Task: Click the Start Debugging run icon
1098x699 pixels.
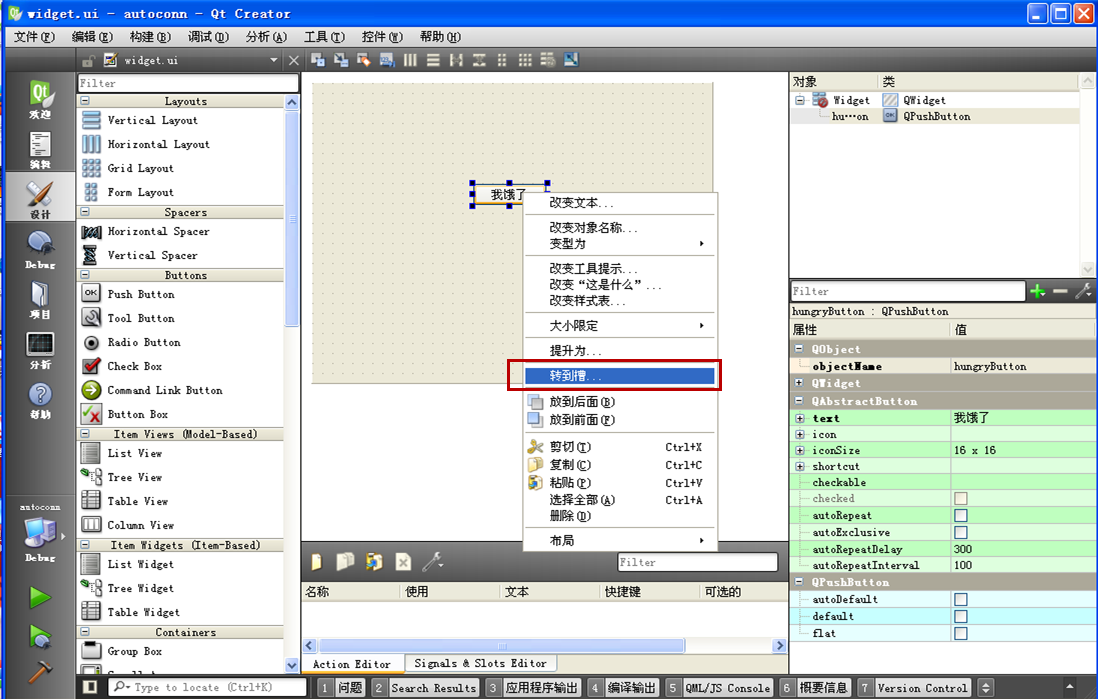Action: pos(40,636)
